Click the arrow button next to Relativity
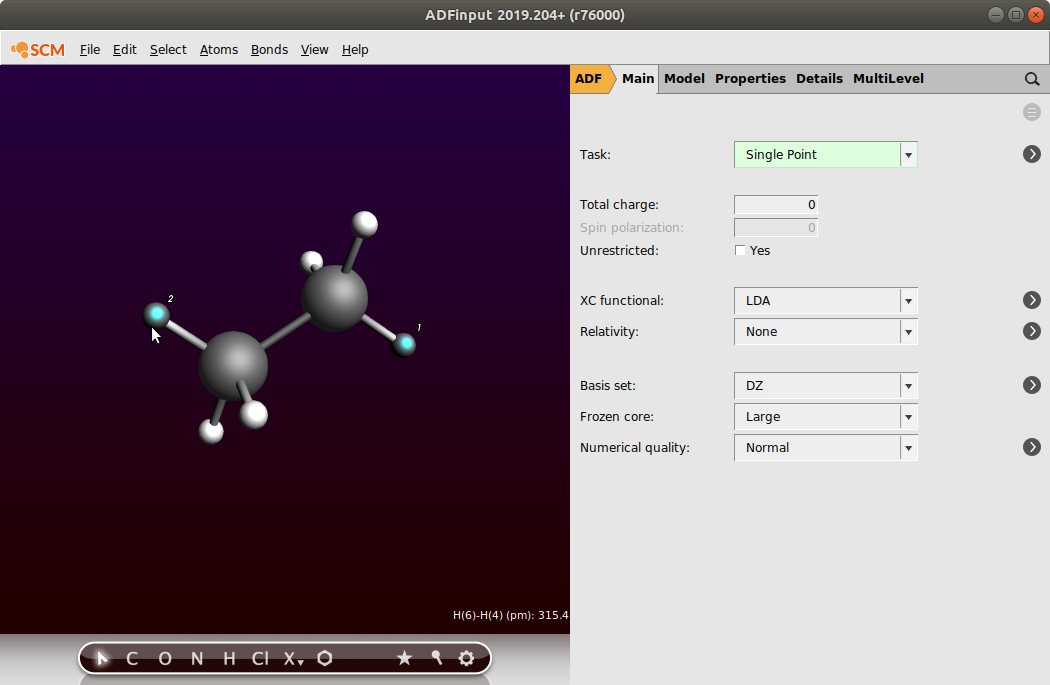The width and height of the screenshot is (1050, 685). pos(1032,331)
